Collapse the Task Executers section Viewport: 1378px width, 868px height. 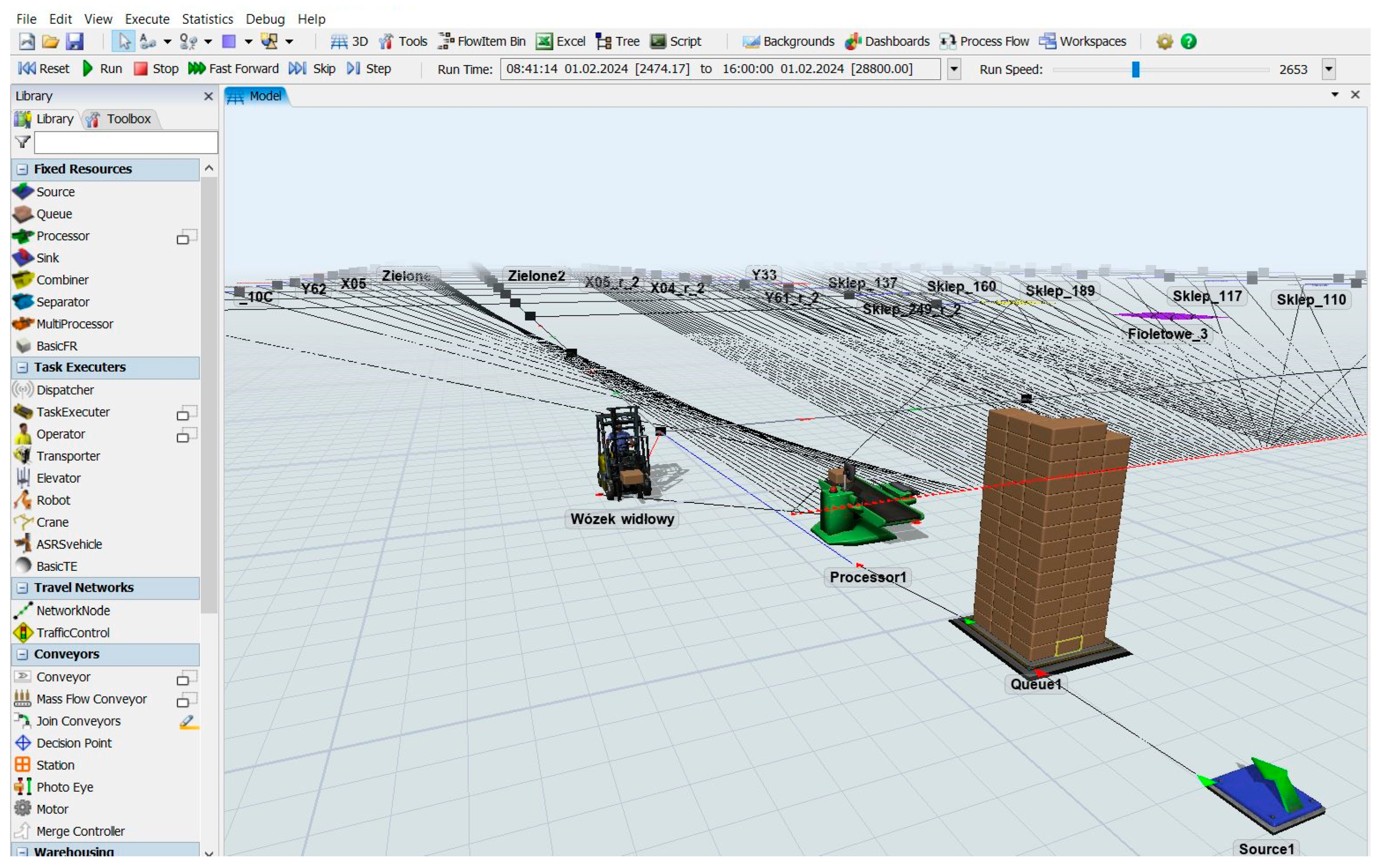click(22, 367)
